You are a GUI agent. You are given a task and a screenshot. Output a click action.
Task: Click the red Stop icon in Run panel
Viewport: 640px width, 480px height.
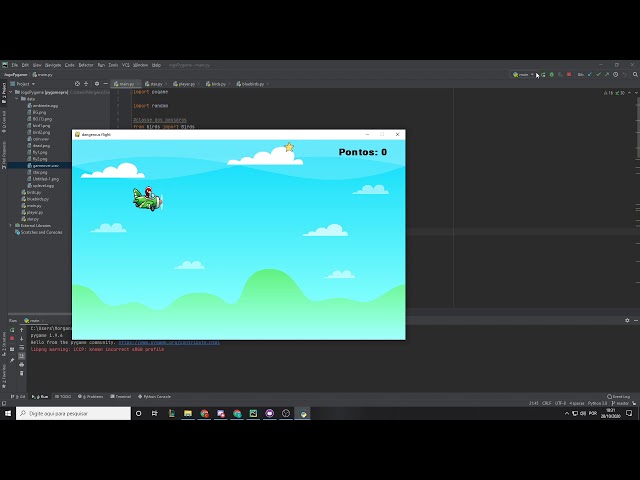12,338
